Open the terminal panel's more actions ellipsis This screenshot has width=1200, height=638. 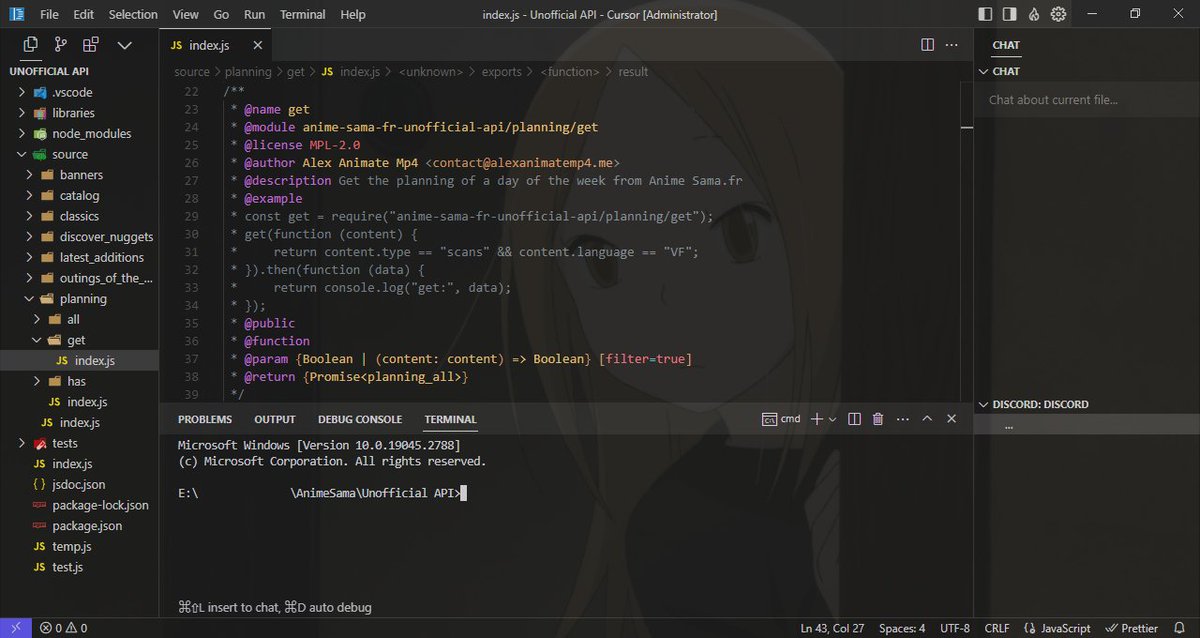click(x=902, y=419)
